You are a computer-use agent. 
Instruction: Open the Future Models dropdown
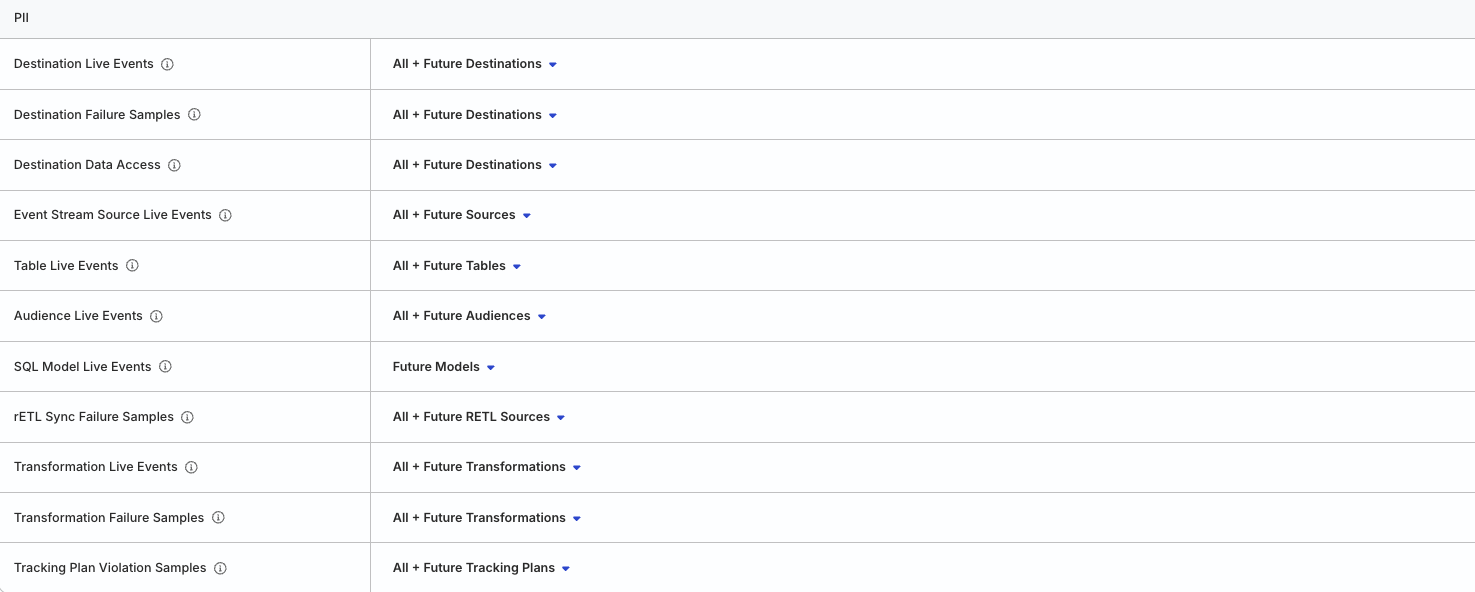pyautogui.click(x=443, y=367)
